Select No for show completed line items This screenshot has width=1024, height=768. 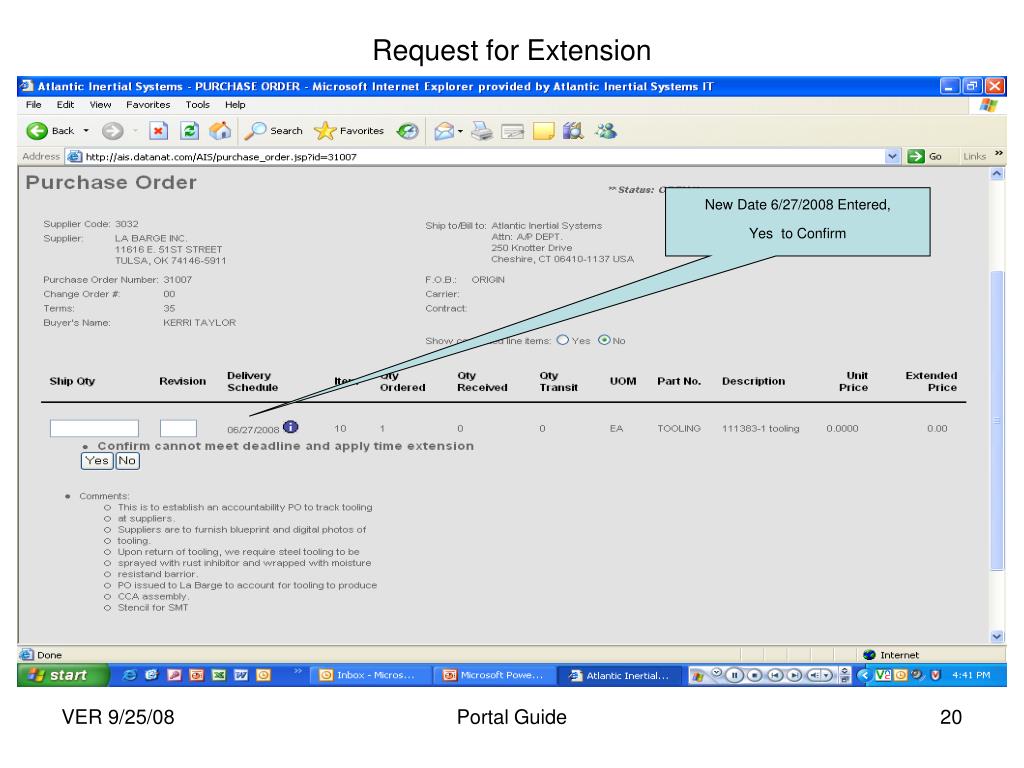tap(604, 340)
